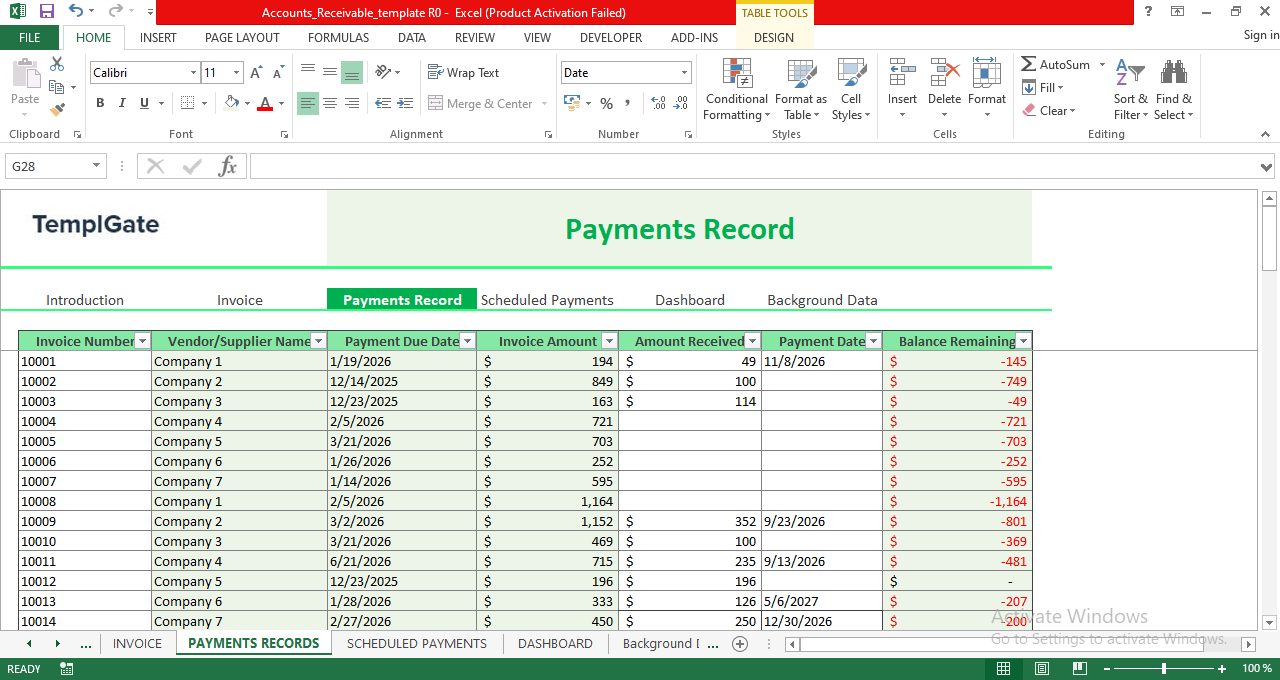Increase font size with the larger A

[256, 73]
